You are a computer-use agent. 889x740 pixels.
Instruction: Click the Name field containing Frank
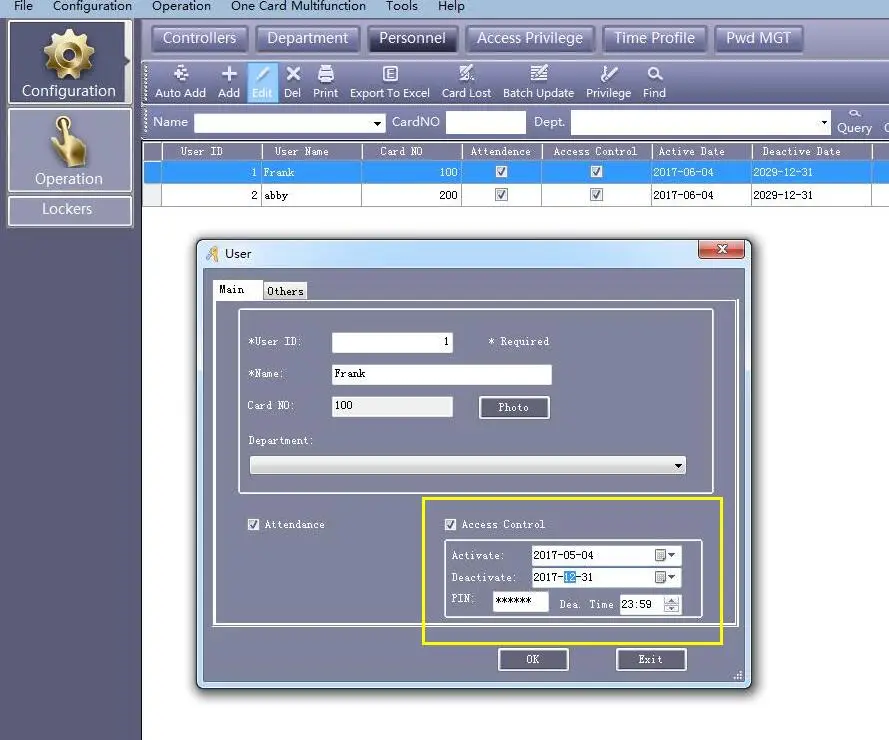coord(441,374)
